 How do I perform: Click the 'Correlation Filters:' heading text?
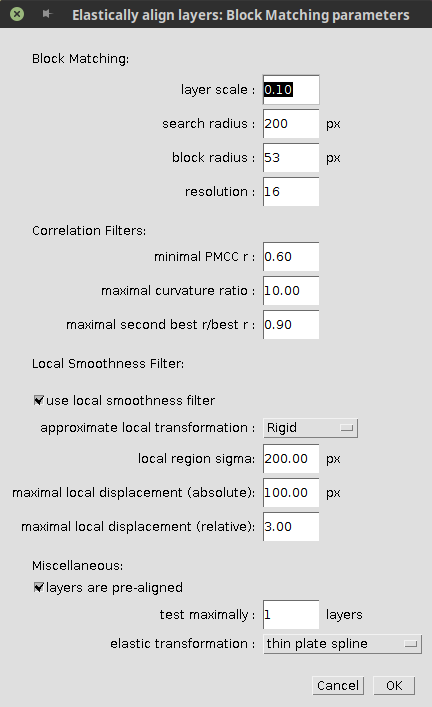89,231
